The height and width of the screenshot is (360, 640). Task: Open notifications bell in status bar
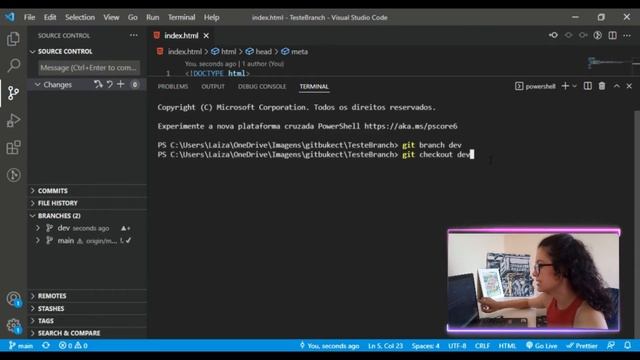(x=627, y=345)
